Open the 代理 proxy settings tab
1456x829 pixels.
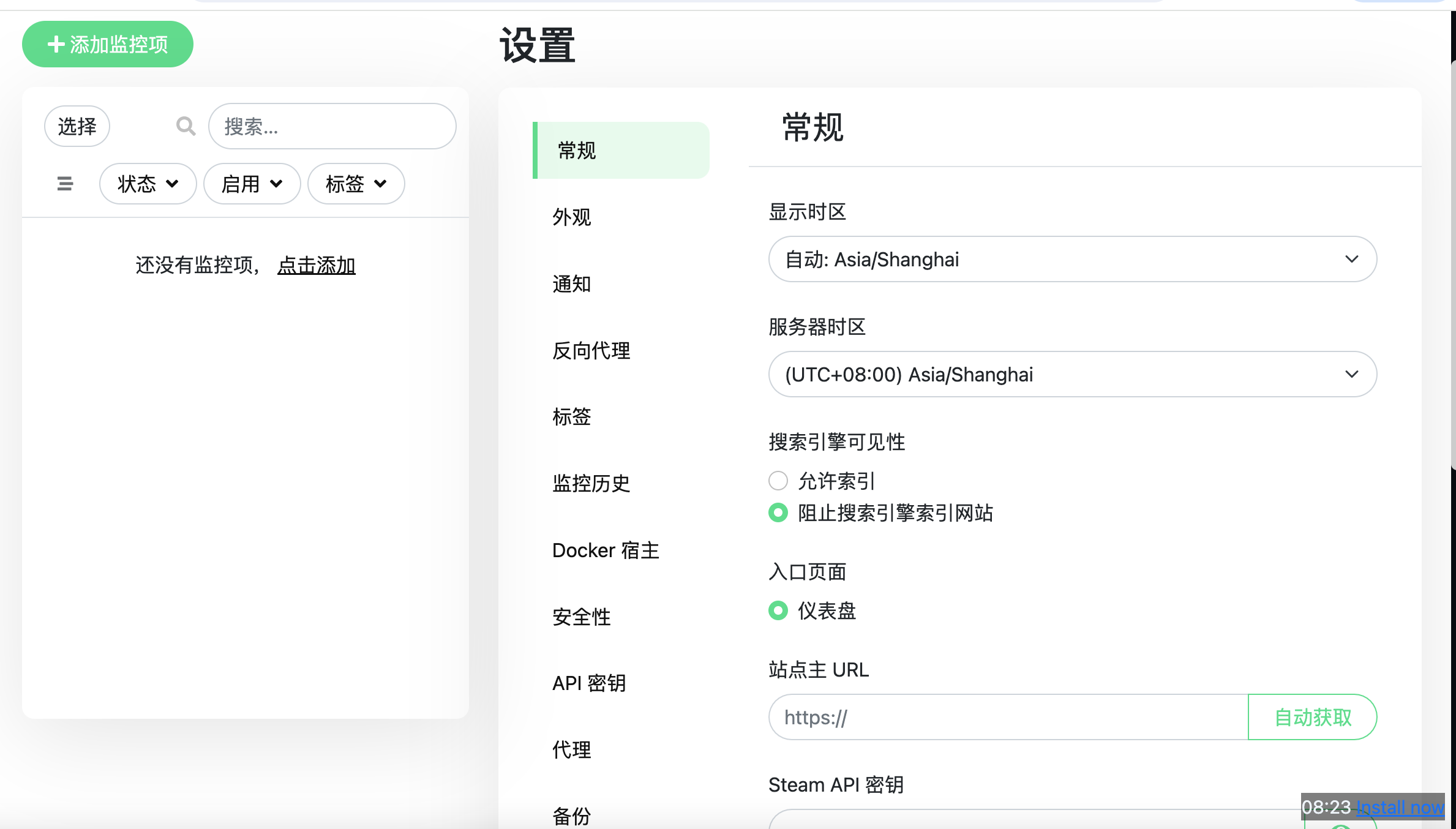click(572, 749)
